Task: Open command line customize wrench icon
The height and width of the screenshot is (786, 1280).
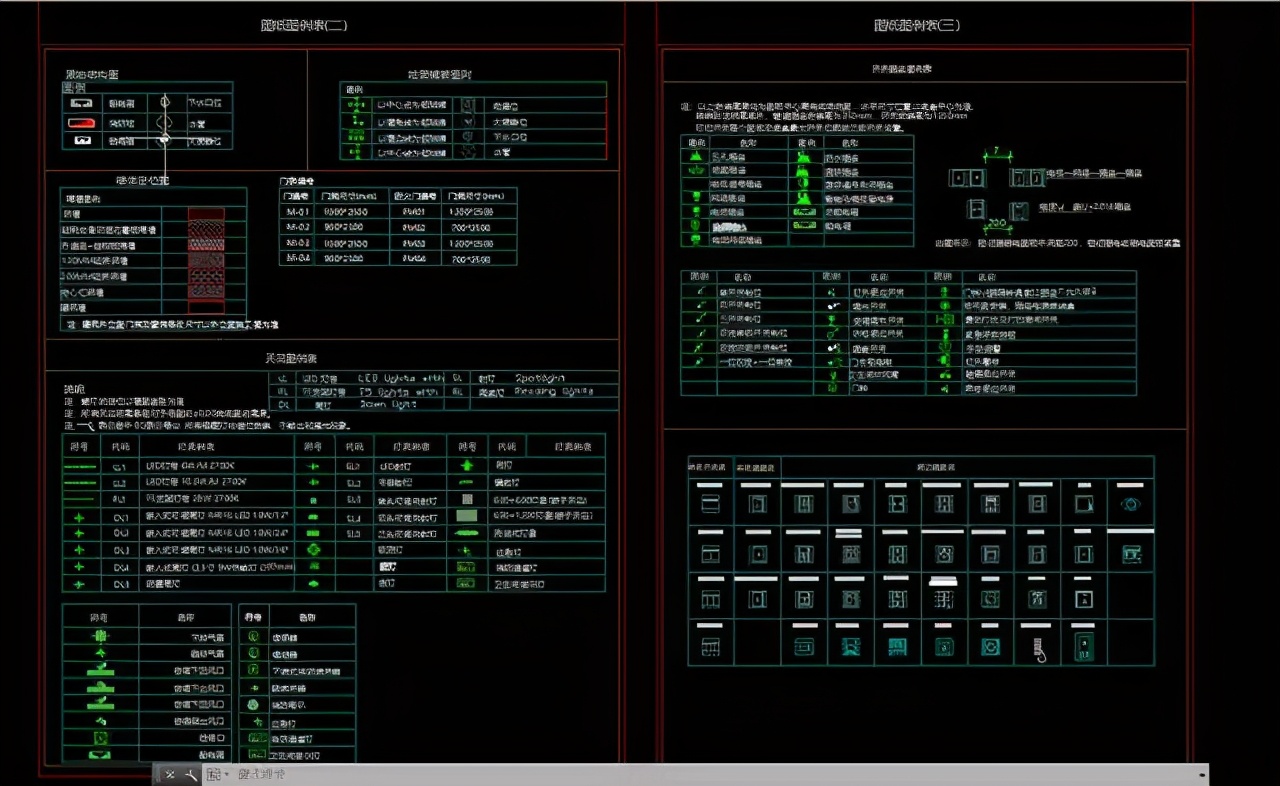Action: [191, 775]
